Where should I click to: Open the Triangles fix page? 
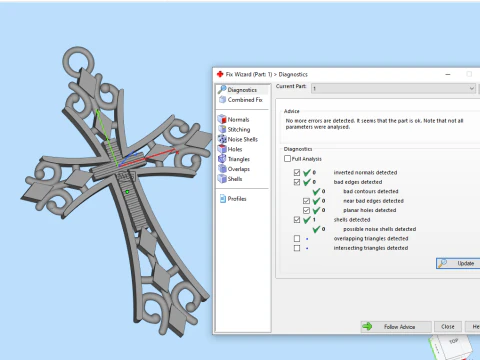tap(234, 159)
